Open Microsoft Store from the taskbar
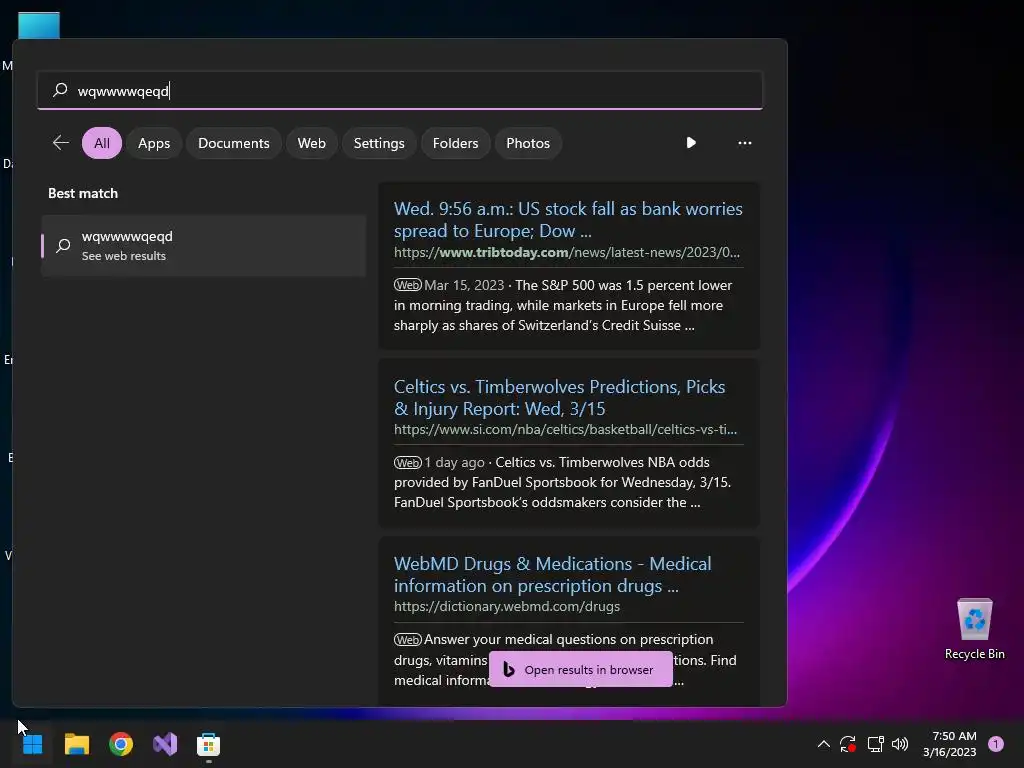Screen dimensions: 1024x768 point(208,744)
